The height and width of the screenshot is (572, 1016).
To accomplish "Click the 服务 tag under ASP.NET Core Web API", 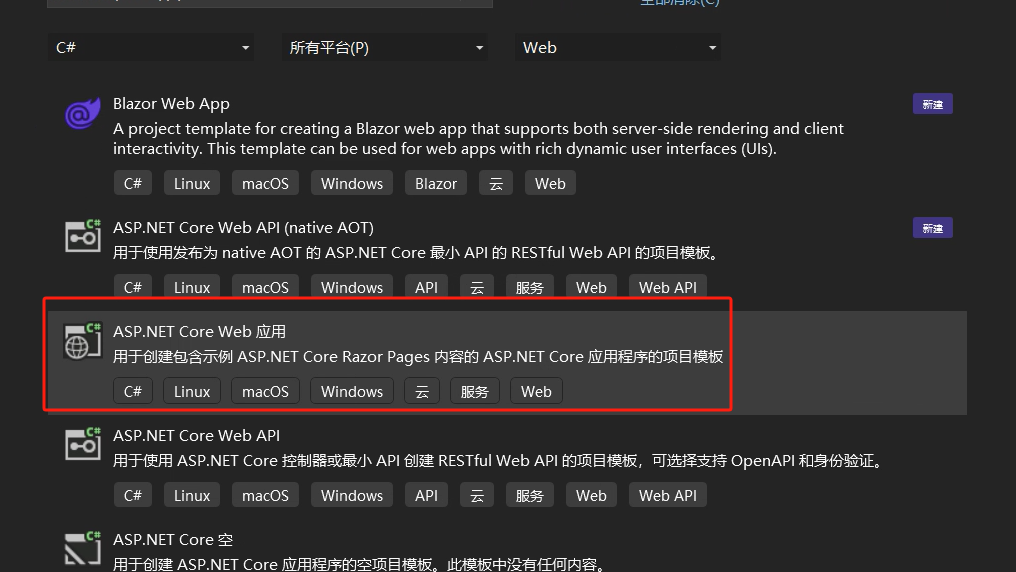I will pyautogui.click(x=529, y=495).
